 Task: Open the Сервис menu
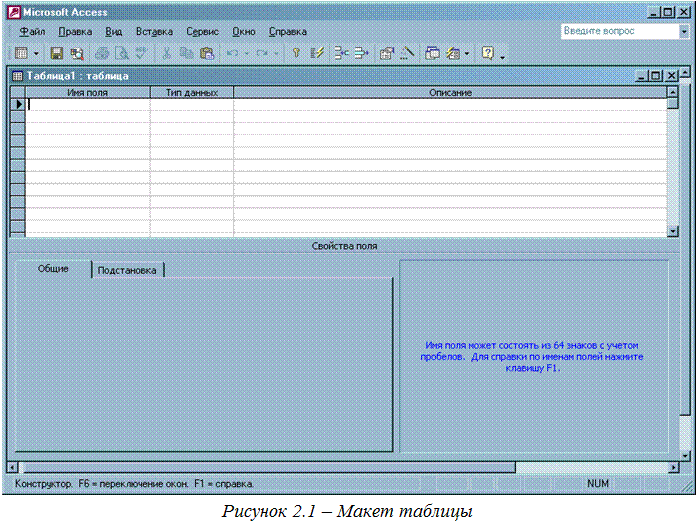coord(202,32)
